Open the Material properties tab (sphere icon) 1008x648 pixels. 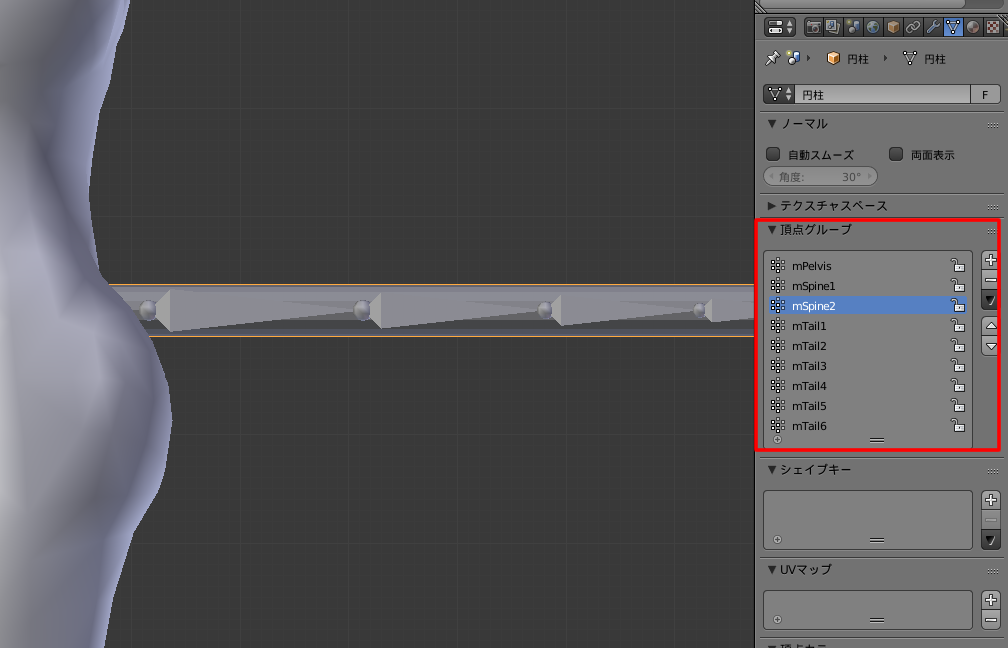(x=973, y=27)
